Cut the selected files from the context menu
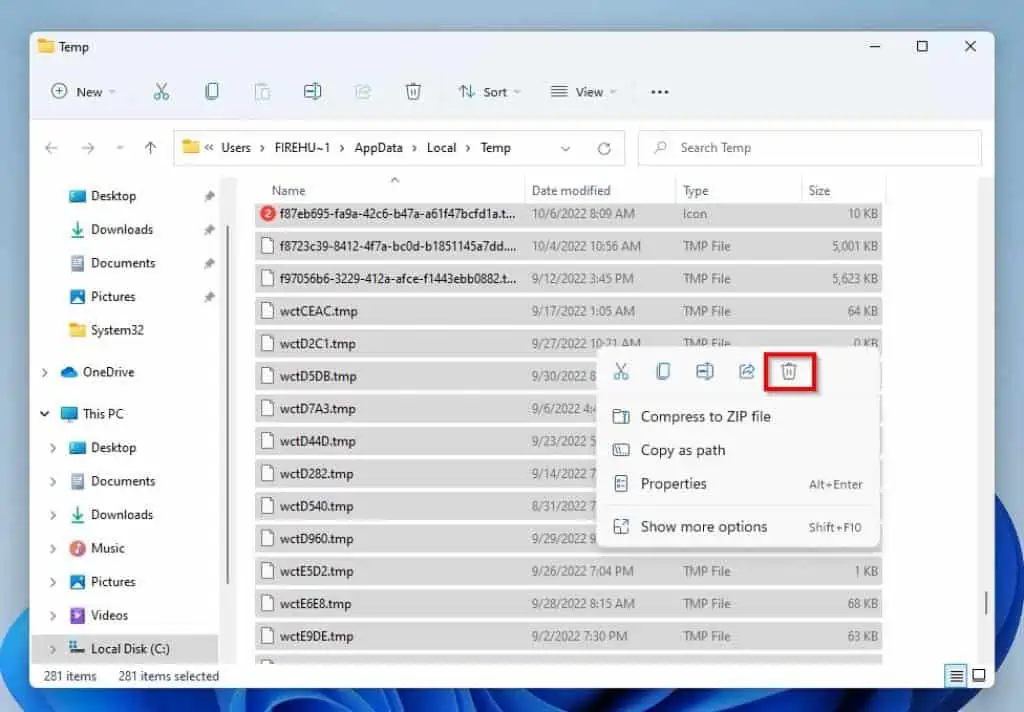 coord(621,371)
